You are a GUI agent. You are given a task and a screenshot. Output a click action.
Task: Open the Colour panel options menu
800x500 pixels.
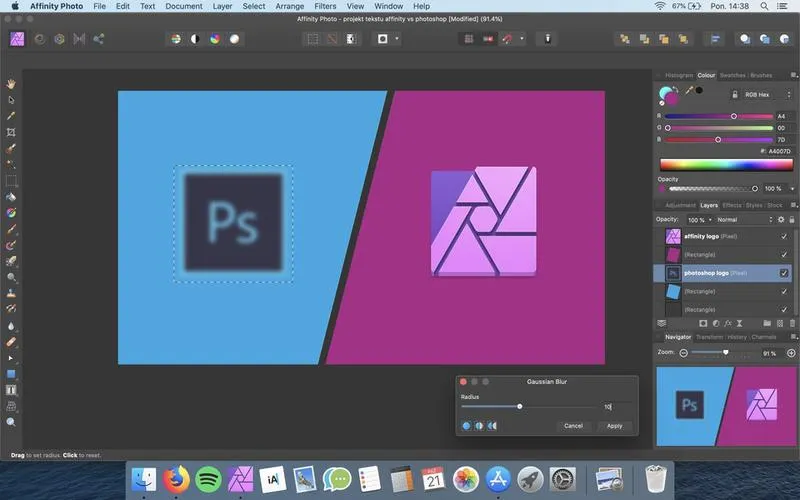[793, 75]
